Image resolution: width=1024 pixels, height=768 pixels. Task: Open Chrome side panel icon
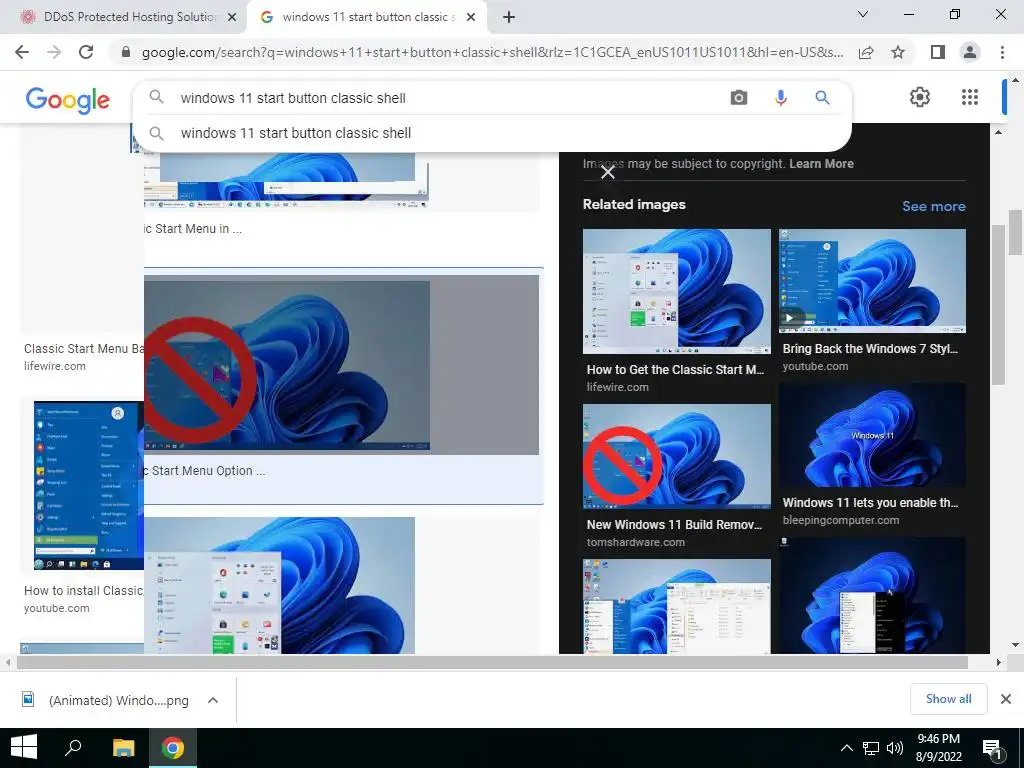[938, 52]
